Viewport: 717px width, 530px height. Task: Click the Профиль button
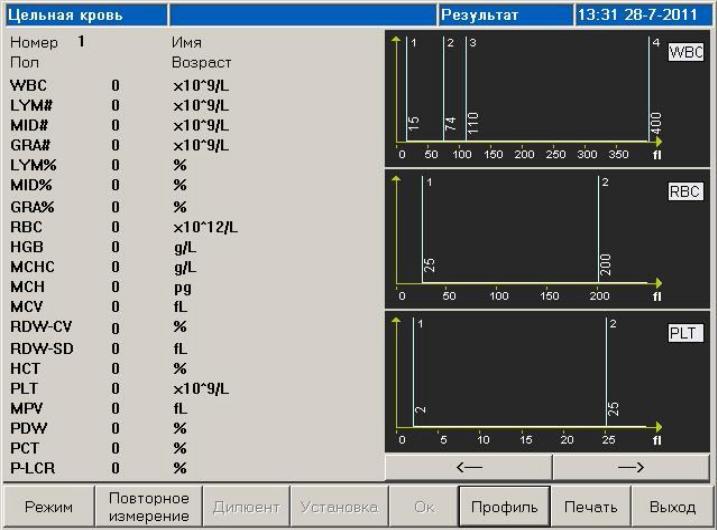pos(504,507)
